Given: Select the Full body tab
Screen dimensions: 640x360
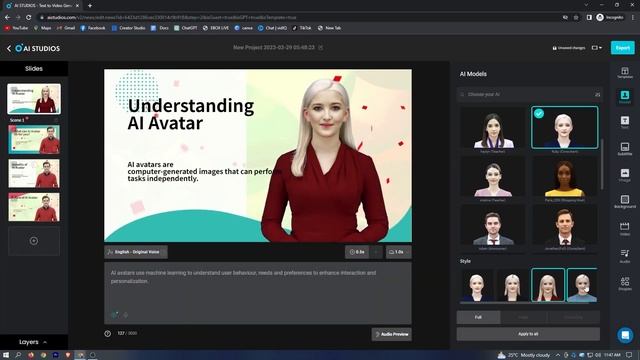Looking at the screenshot, I should tap(478, 317).
